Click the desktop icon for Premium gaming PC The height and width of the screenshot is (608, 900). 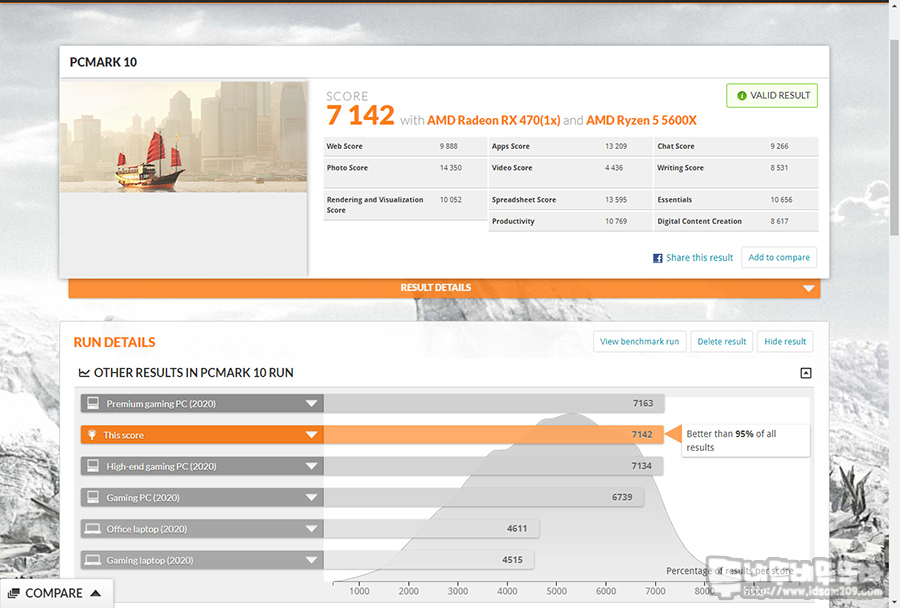click(93, 404)
